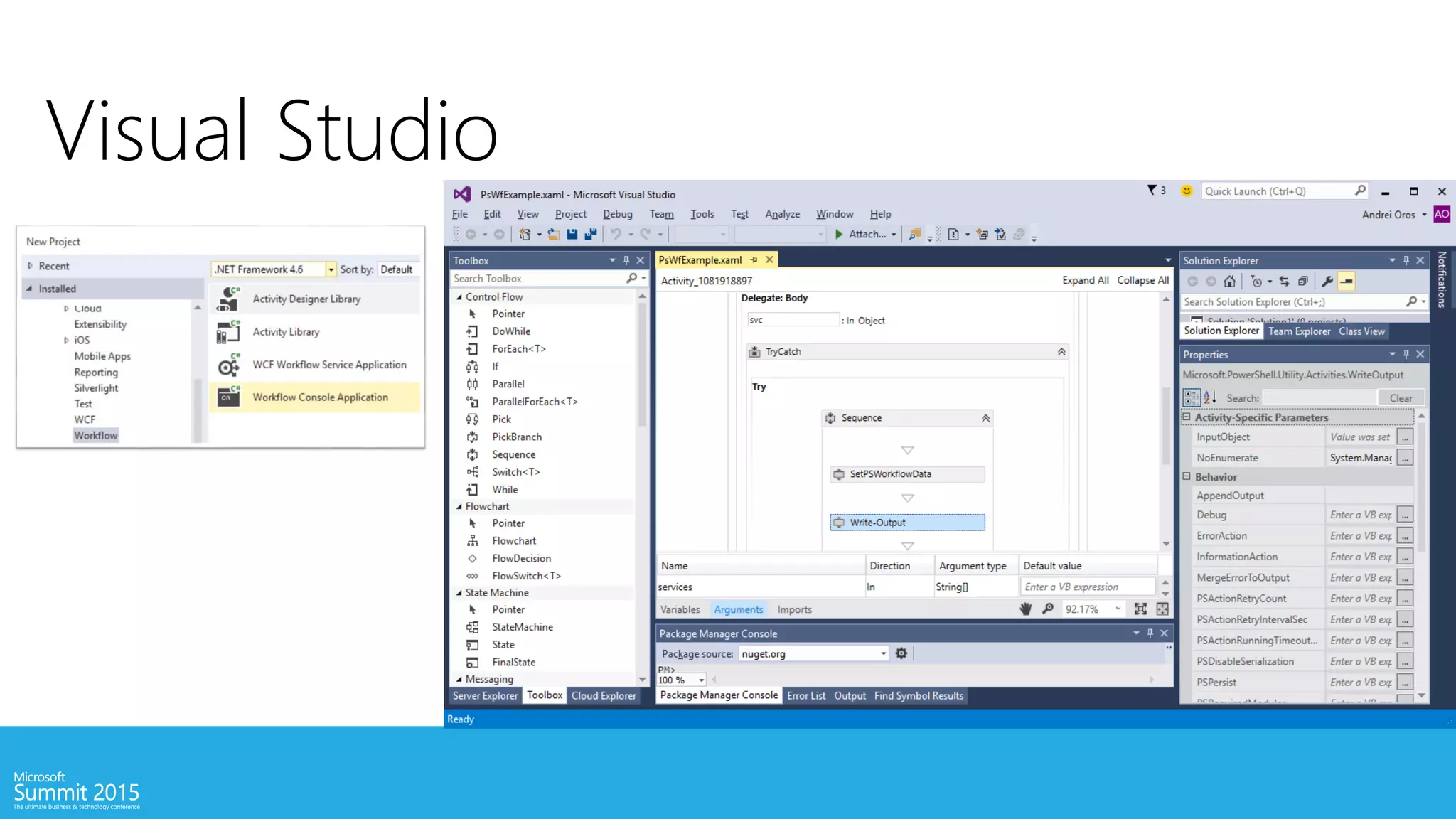The height and width of the screenshot is (819, 1456).
Task: Open the Package source nuget.org dropdown
Action: 883,653
